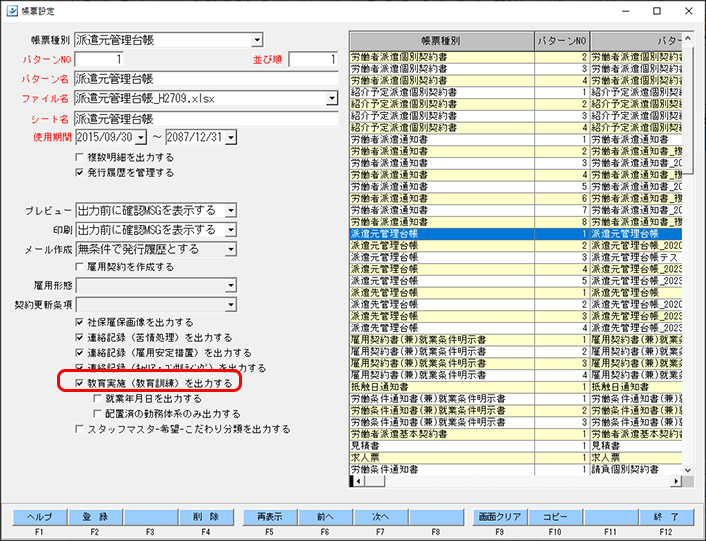706x541 pixels.
Task: Expand the ファイル名 combo box
Action: click(331, 98)
